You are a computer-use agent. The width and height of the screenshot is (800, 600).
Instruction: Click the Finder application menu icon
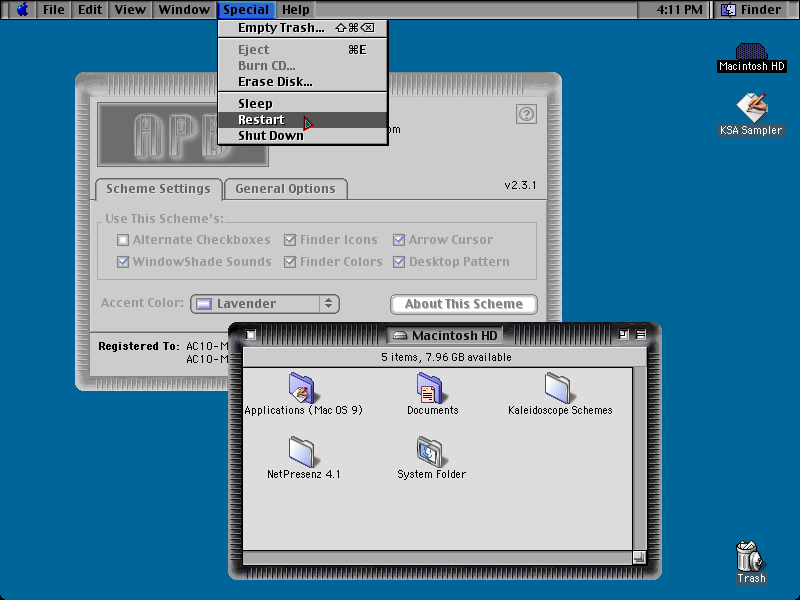click(729, 10)
